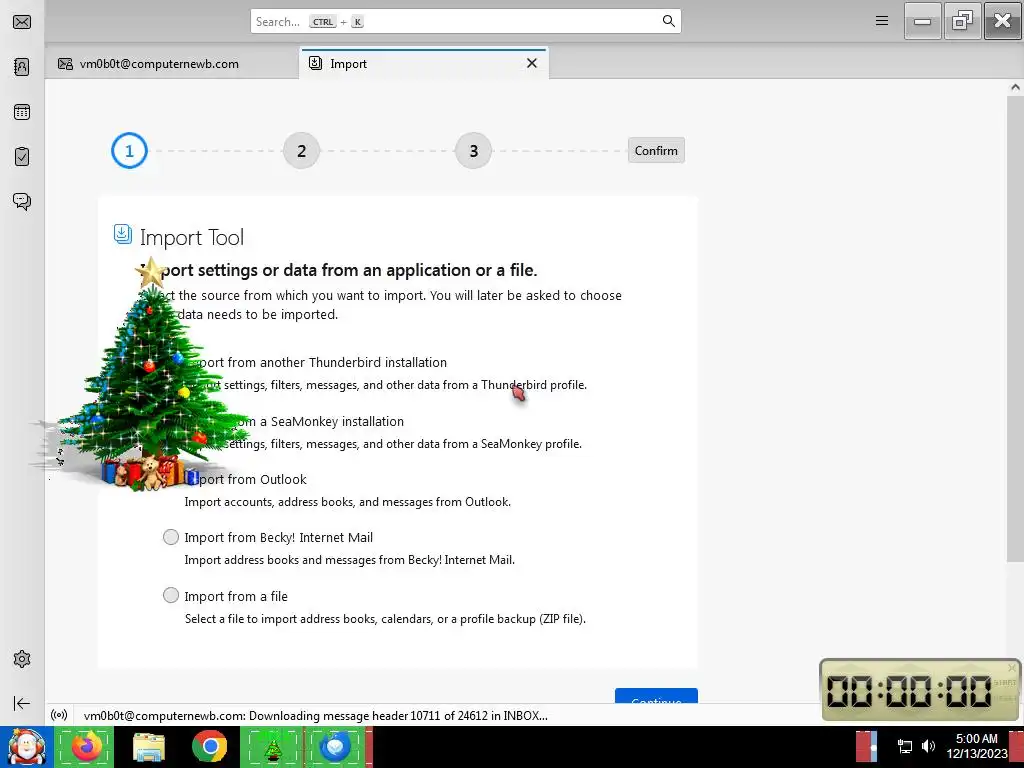Open network icon in system tray

(904, 746)
